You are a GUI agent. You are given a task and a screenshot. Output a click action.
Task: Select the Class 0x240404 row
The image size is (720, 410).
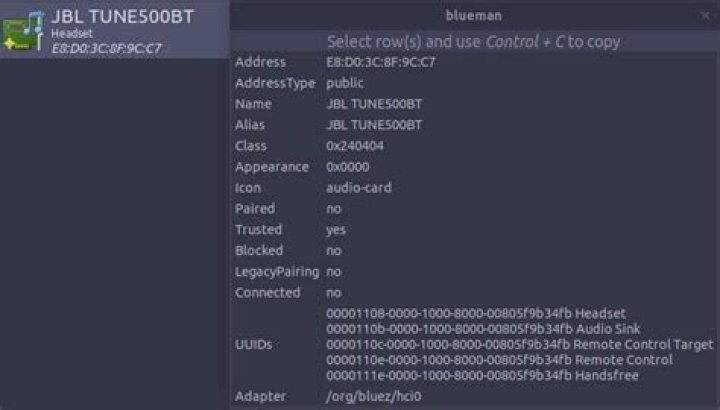[474, 146]
